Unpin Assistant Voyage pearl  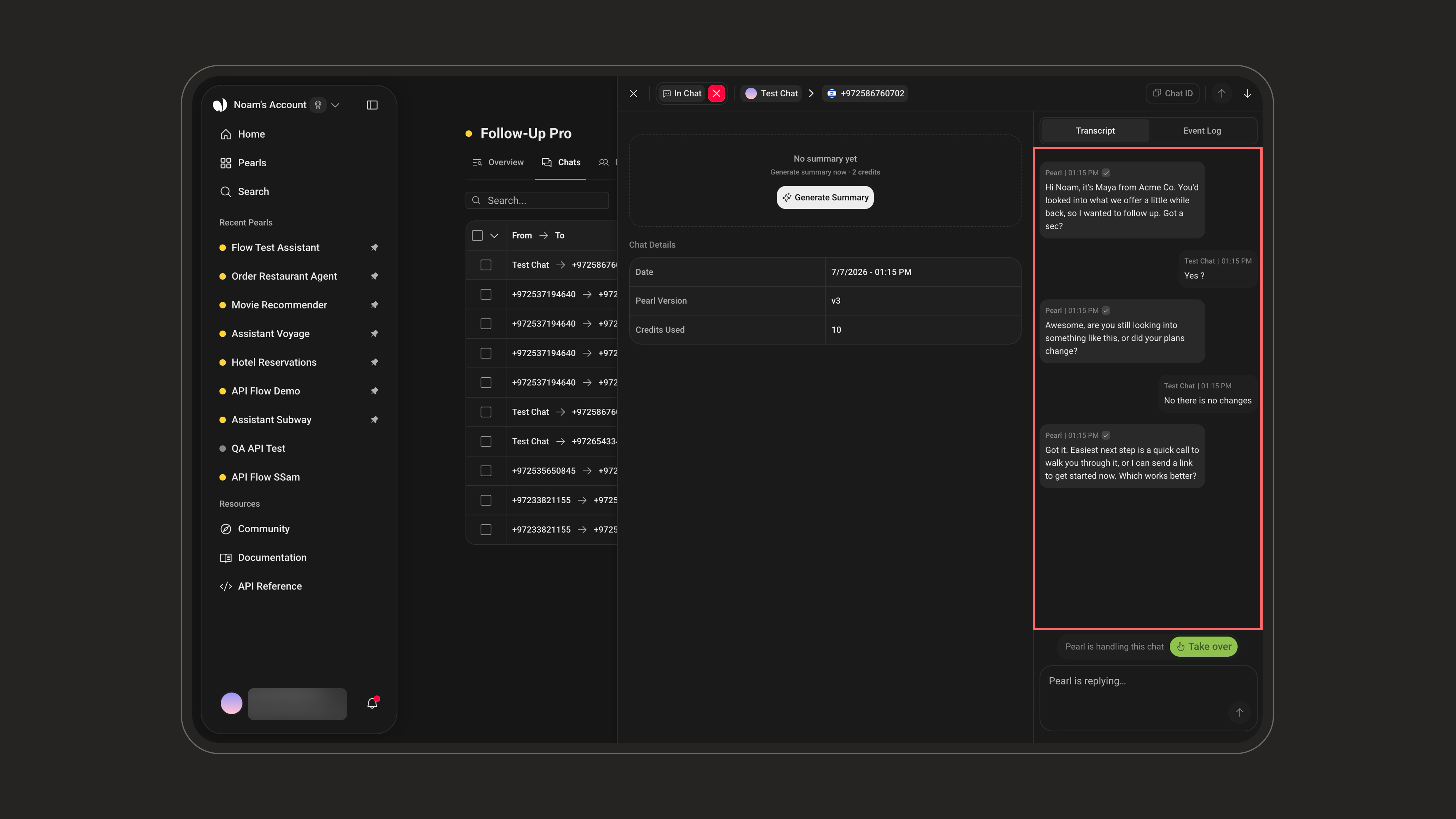[374, 334]
